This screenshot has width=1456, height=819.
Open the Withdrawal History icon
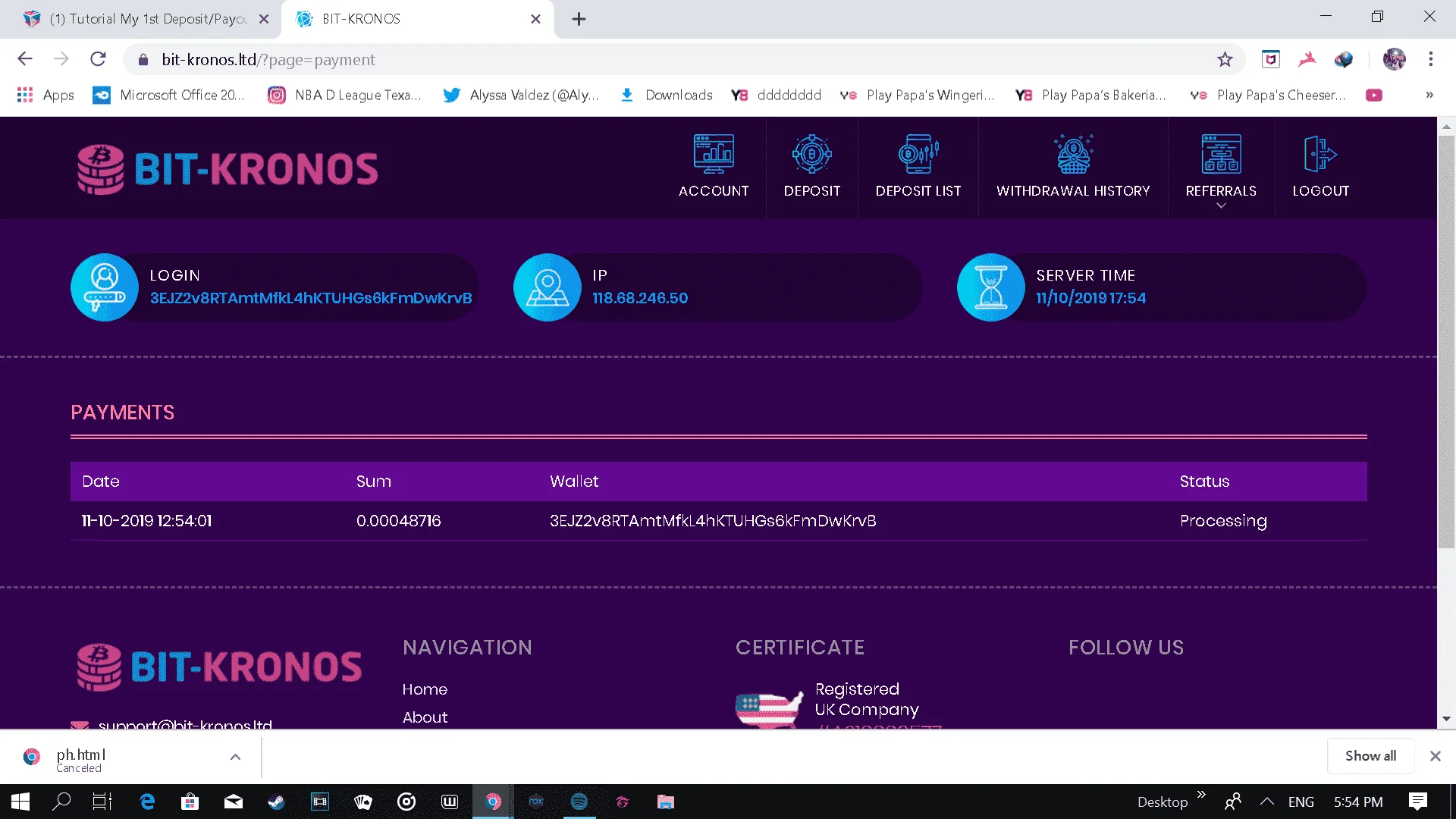coord(1074,153)
